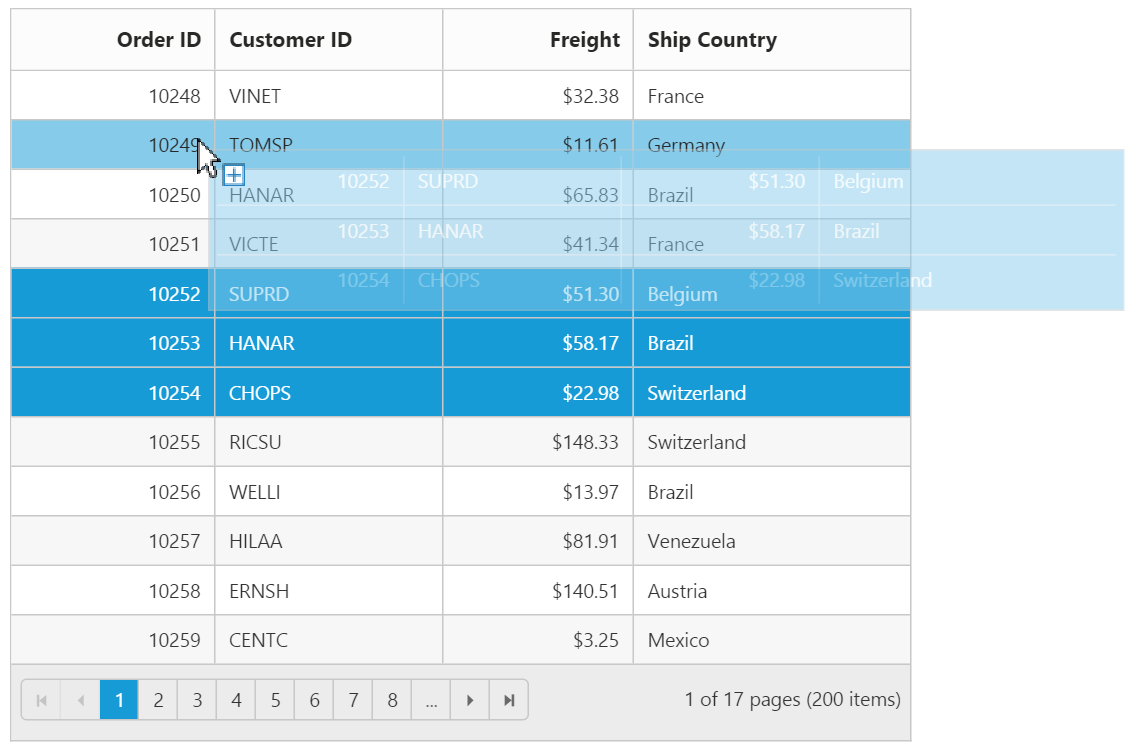Screen dimensions: 1142x750
Task: Sort by Order ID column header
Action: coord(158,40)
